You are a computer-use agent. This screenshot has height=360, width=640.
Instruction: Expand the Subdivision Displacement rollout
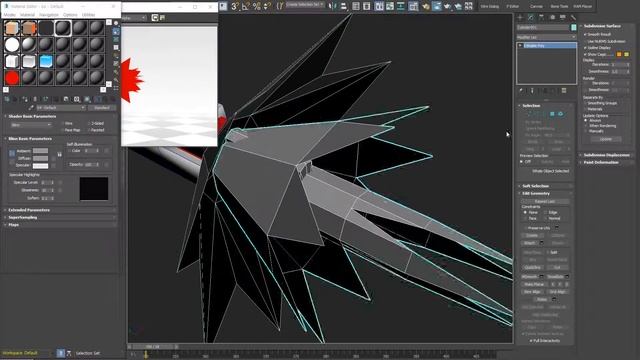click(x=606, y=155)
